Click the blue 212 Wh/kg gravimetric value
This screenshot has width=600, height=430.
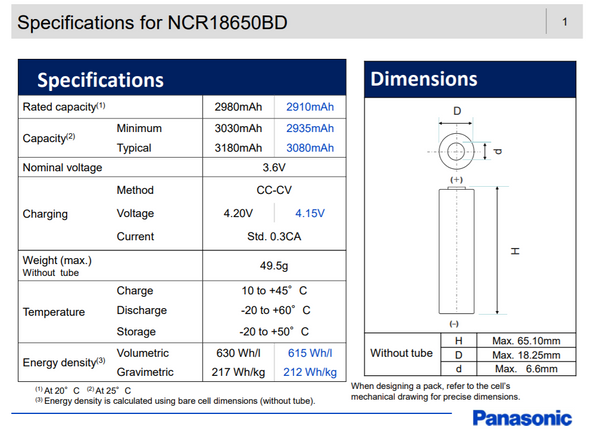pyautogui.click(x=310, y=372)
